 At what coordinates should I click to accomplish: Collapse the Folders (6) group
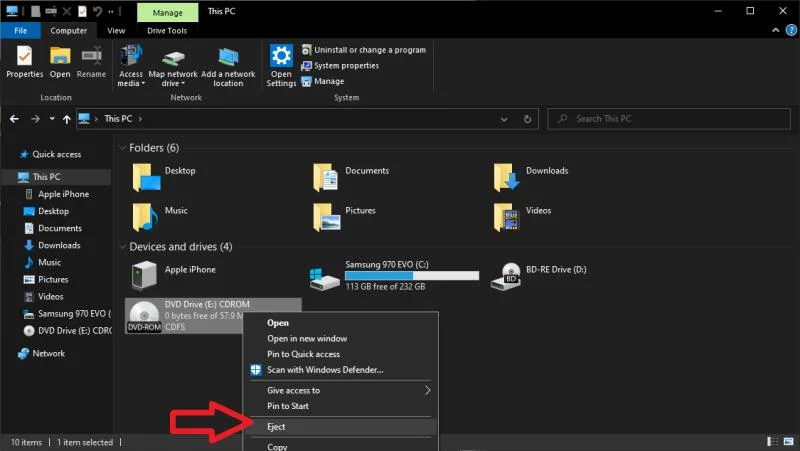[x=122, y=148]
